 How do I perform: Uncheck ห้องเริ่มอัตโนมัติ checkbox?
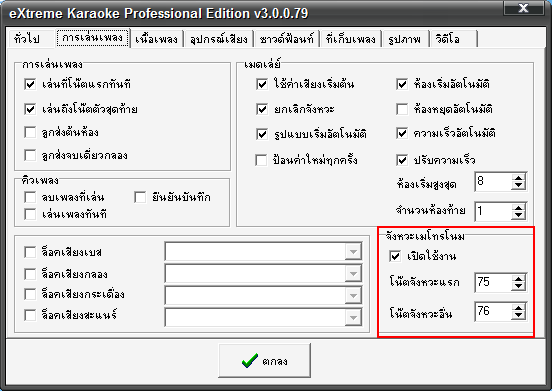pos(402,84)
